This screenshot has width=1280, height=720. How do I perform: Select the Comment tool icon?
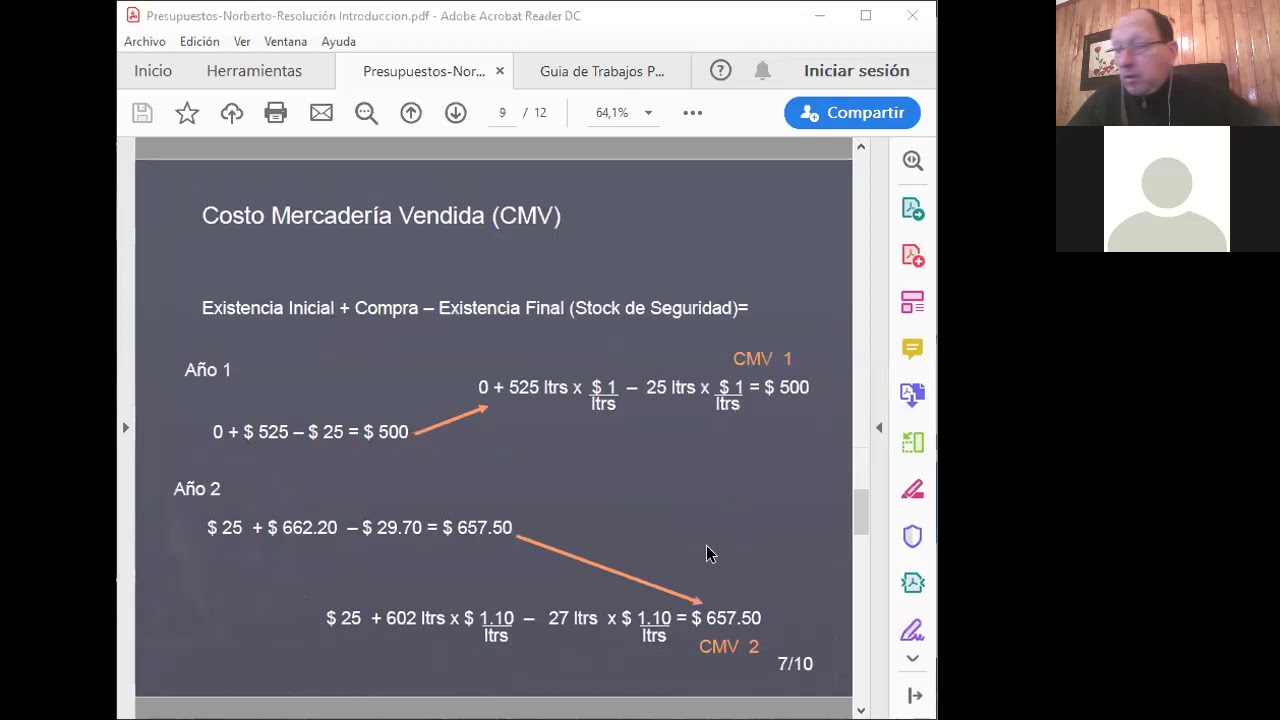913,348
